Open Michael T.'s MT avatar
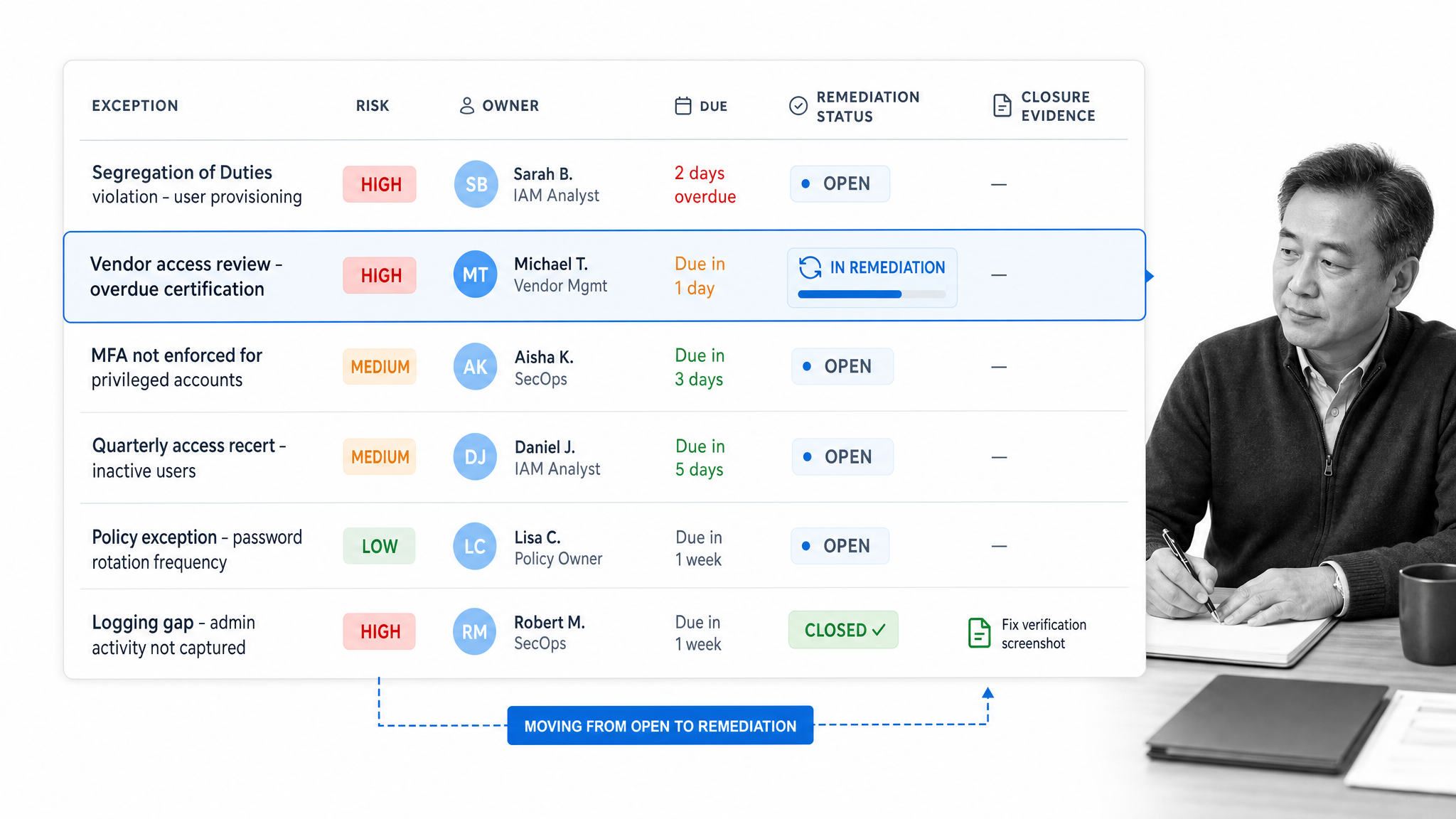The width and height of the screenshot is (1456, 819). coord(476,274)
